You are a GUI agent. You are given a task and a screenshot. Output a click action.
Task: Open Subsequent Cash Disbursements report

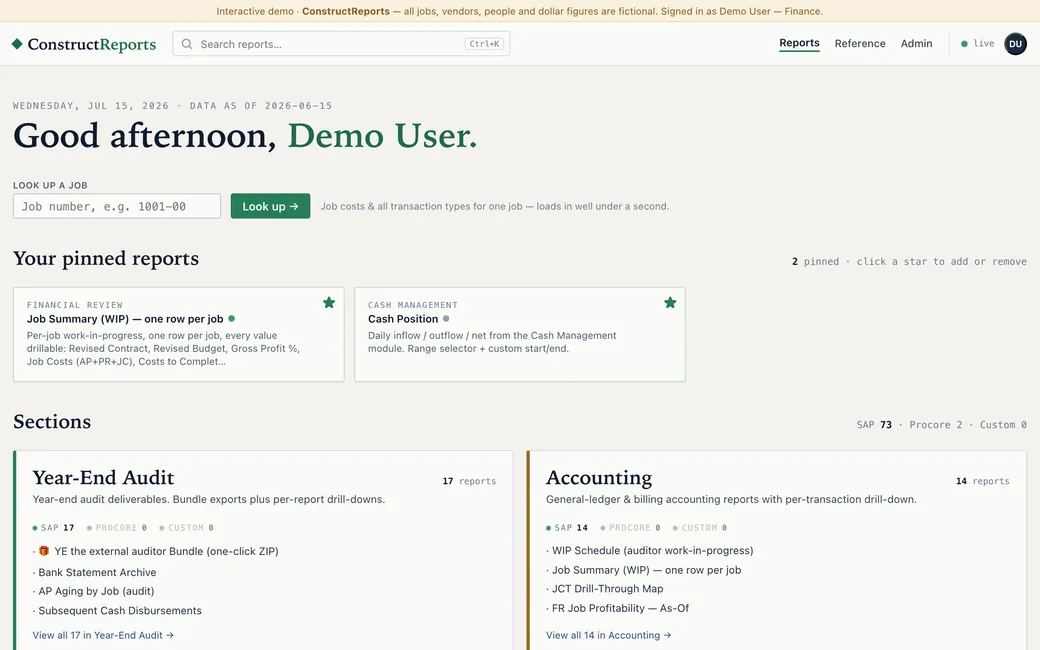[x=119, y=610]
